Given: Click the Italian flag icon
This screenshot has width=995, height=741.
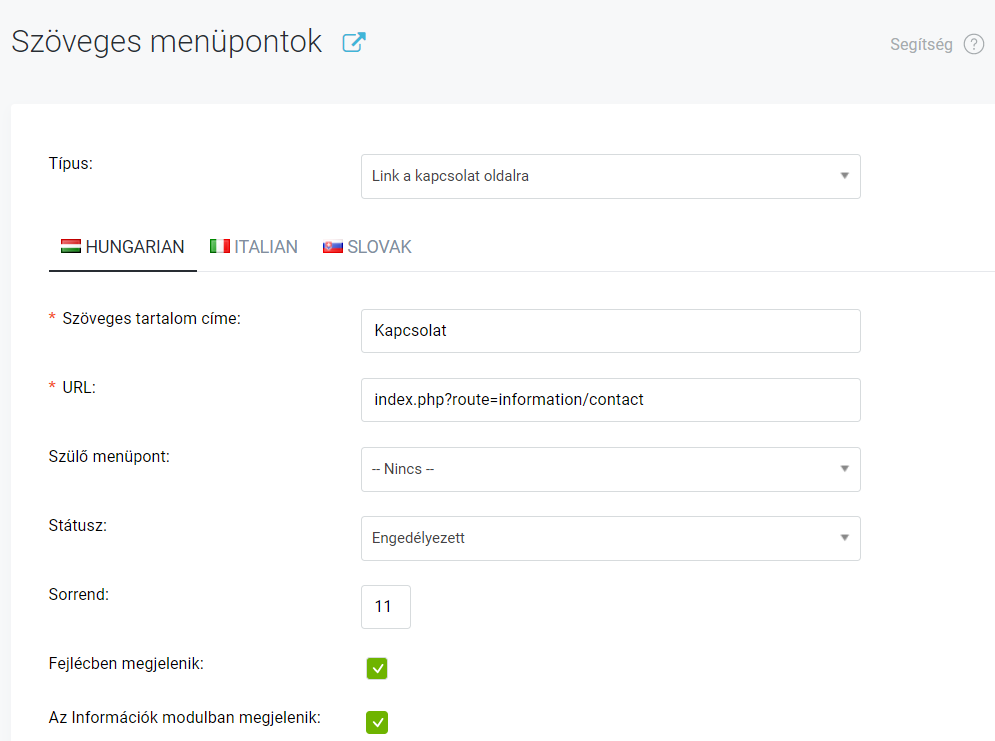Looking at the screenshot, I should click(x=220, y=246).
